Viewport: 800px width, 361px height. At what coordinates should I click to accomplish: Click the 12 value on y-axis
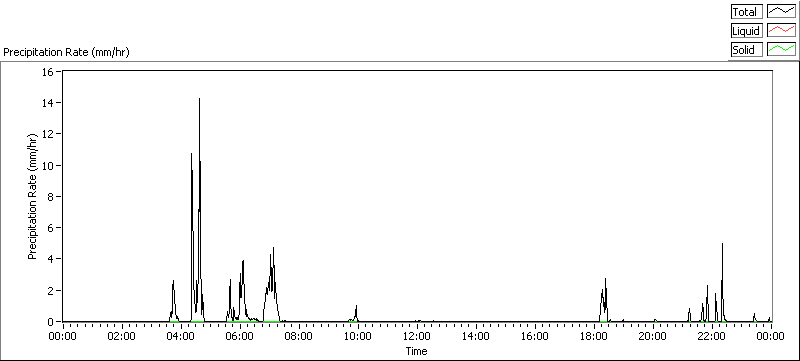tap(48, 134)
